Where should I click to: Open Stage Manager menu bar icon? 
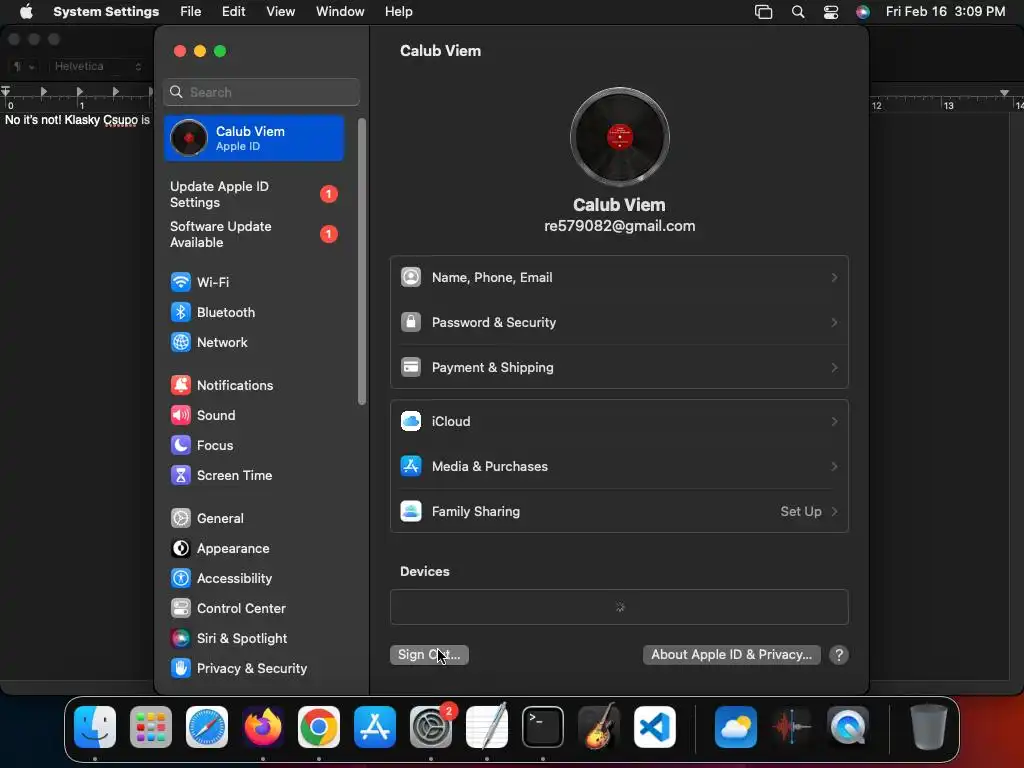click(763, 12)
